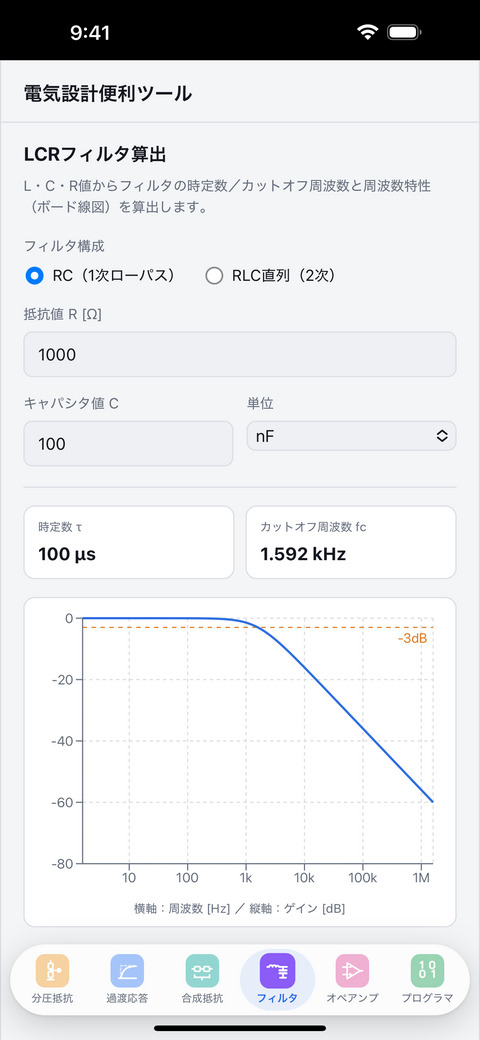Open the オペアンプ op-amp icon
The image size is (480, 1040).
pos(352,971)
